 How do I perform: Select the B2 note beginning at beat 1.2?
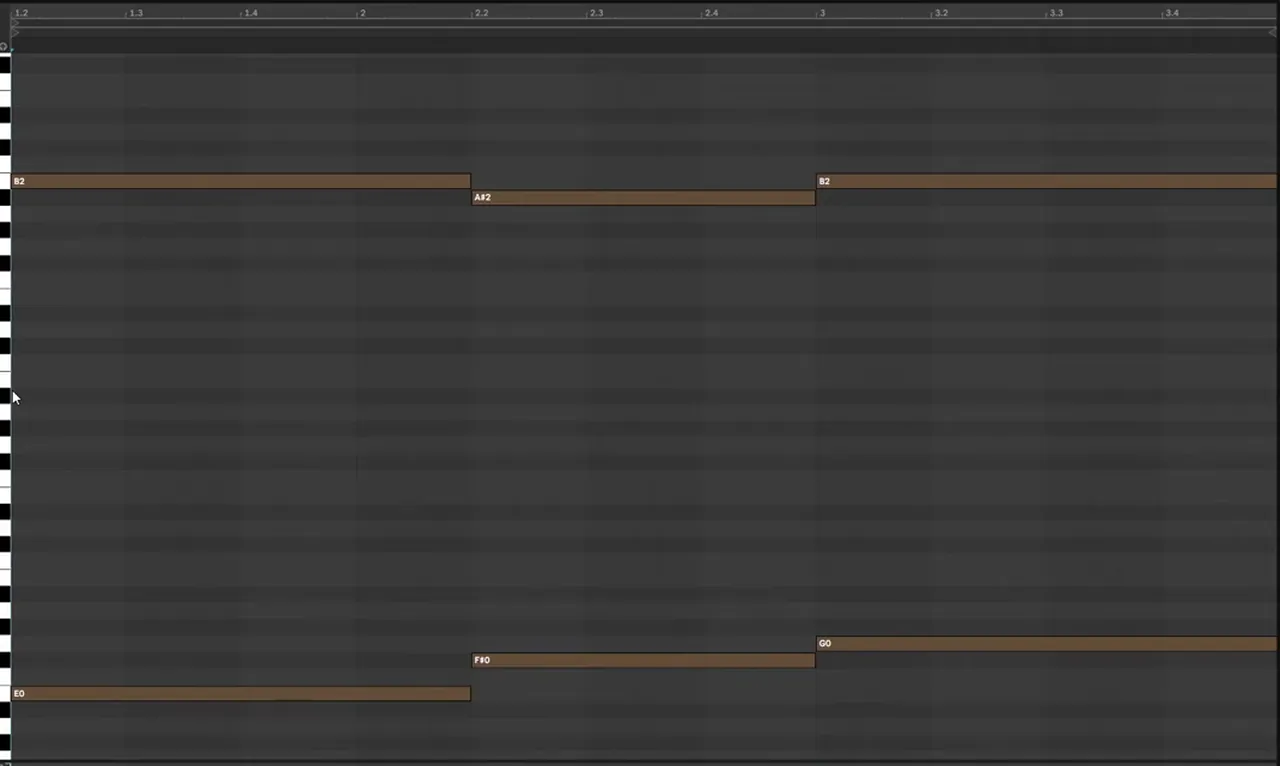click(x=240, y=181)
